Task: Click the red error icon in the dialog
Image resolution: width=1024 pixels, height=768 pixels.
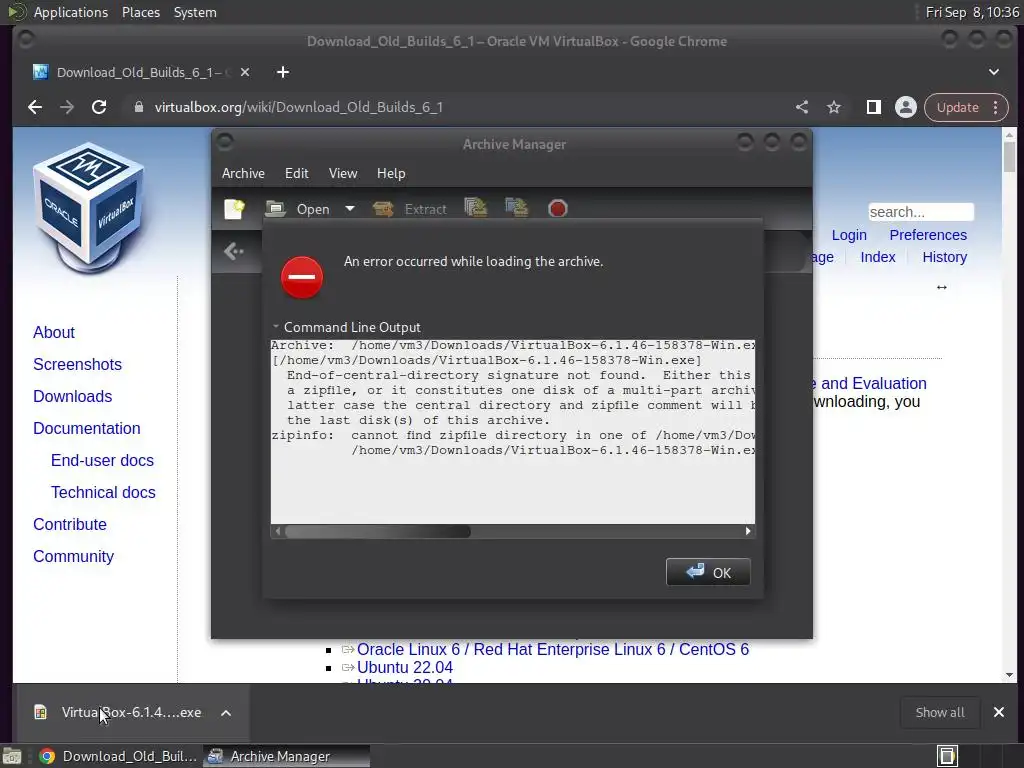Action: [302, 277]
